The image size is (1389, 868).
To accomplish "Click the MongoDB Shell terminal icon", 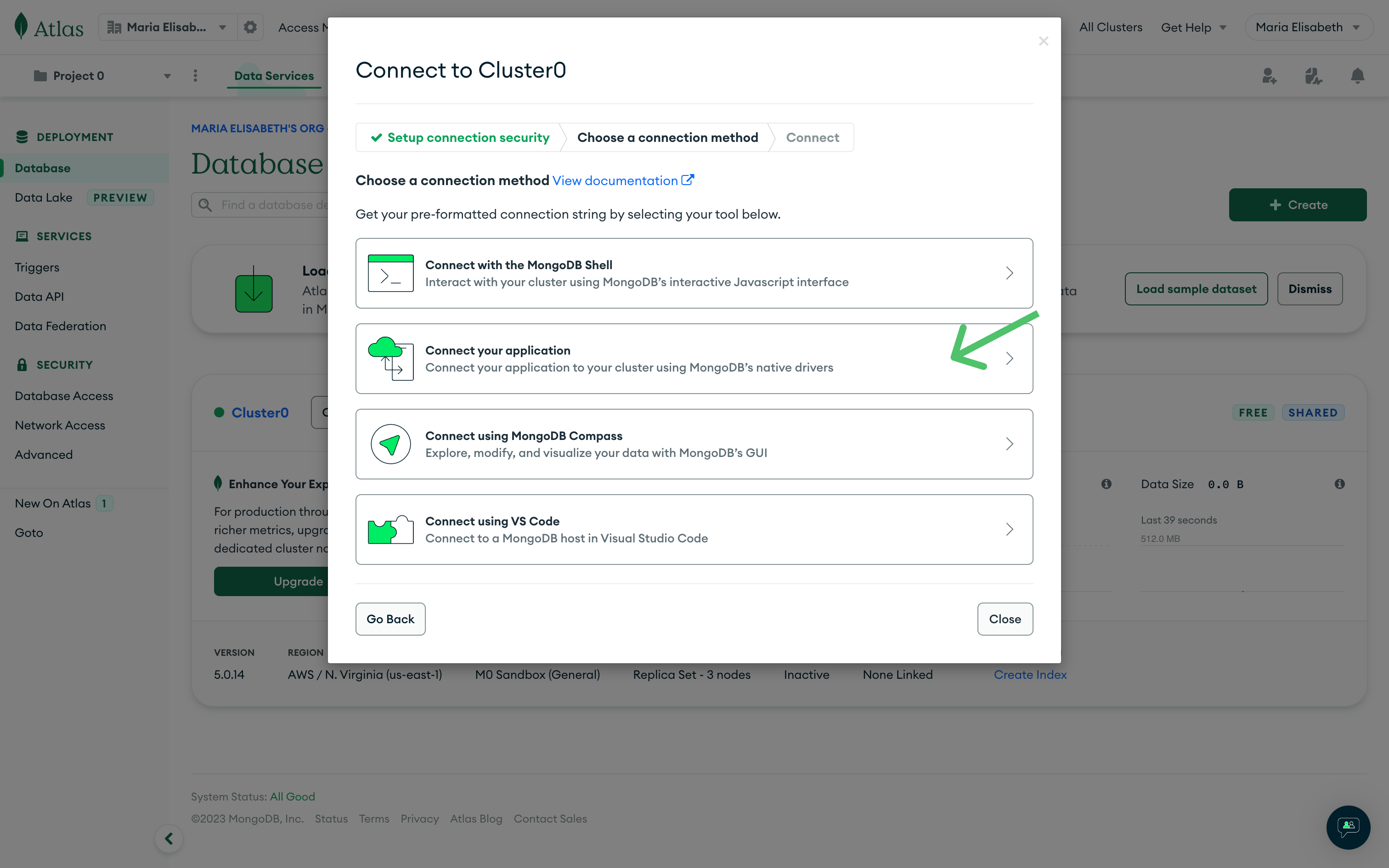I will (x=390, y=273).
